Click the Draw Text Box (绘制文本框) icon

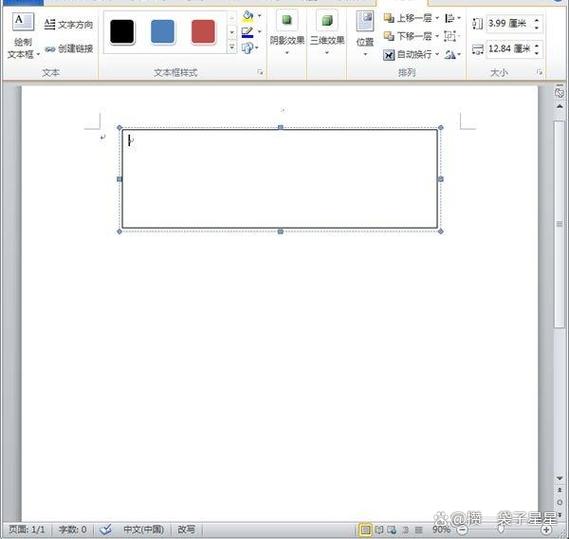[23, 22]
